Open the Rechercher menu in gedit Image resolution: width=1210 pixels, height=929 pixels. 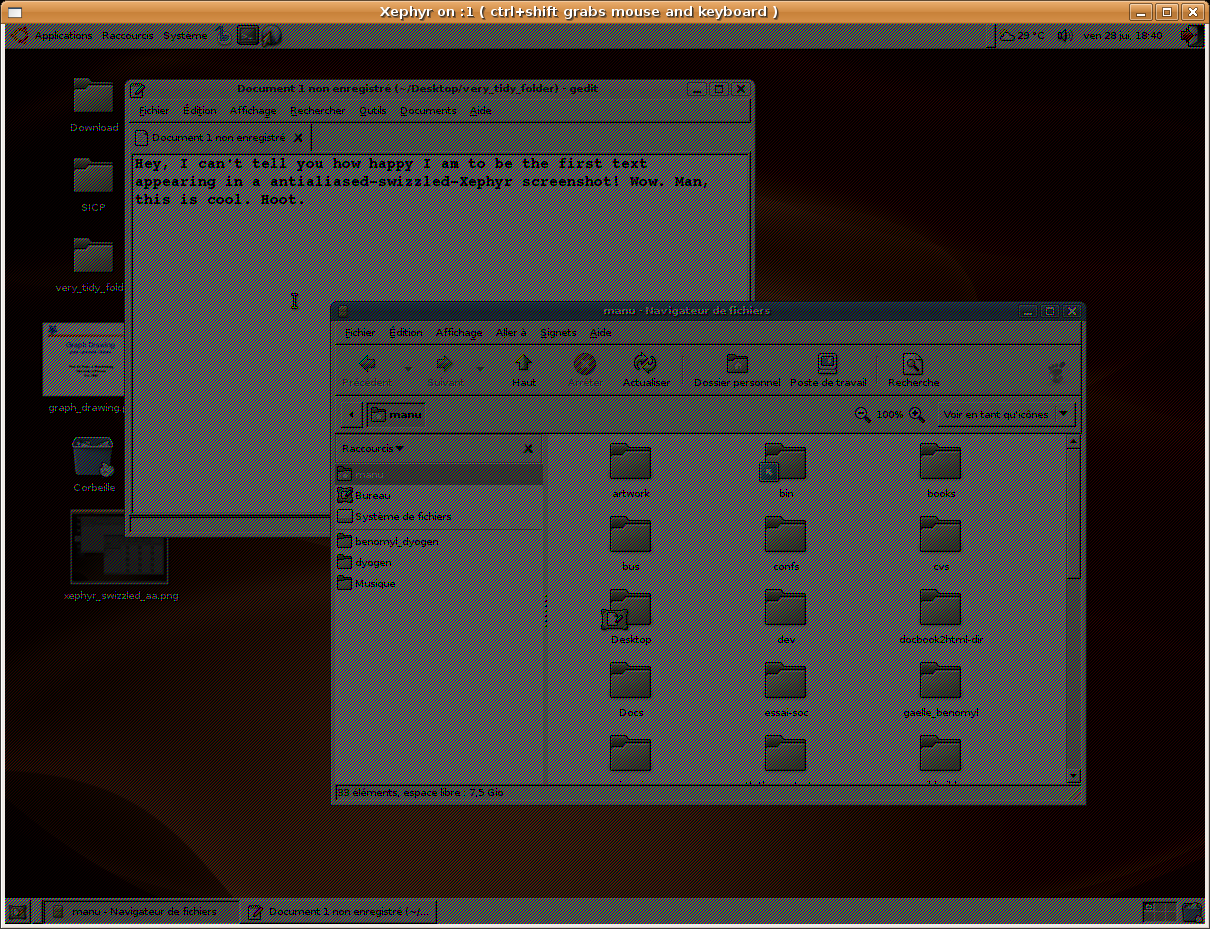tap(317, 111)
